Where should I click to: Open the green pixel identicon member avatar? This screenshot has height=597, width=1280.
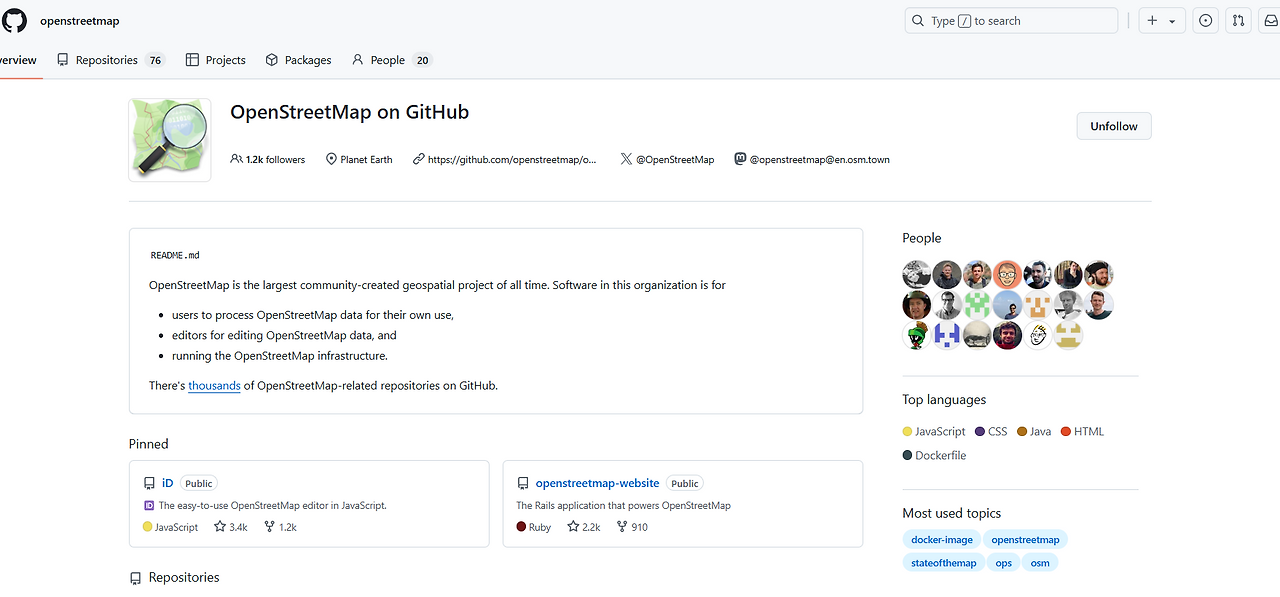pyautogui.click(x=977, y=304)
